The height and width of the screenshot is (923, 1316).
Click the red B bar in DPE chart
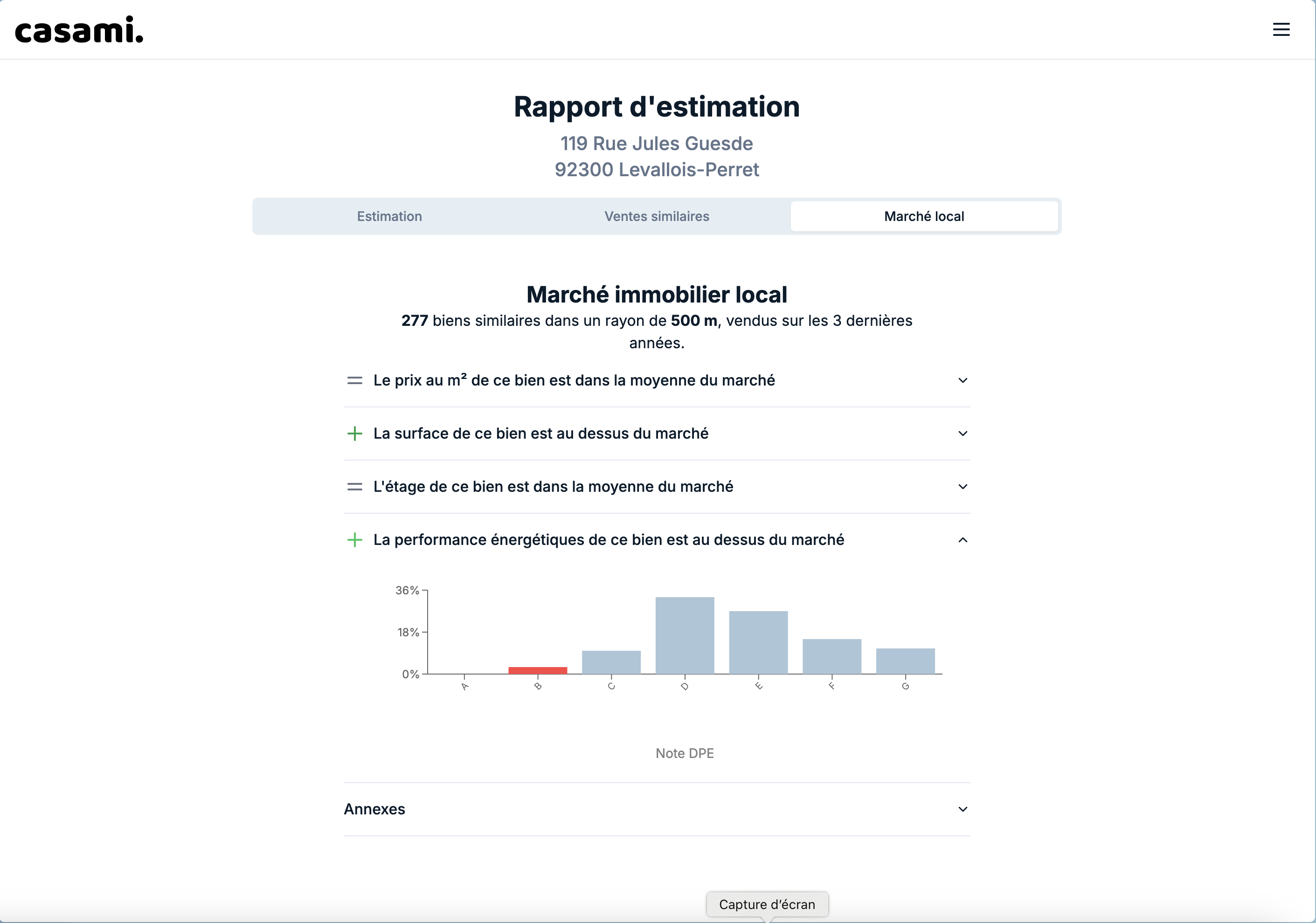tap(537, 670)
